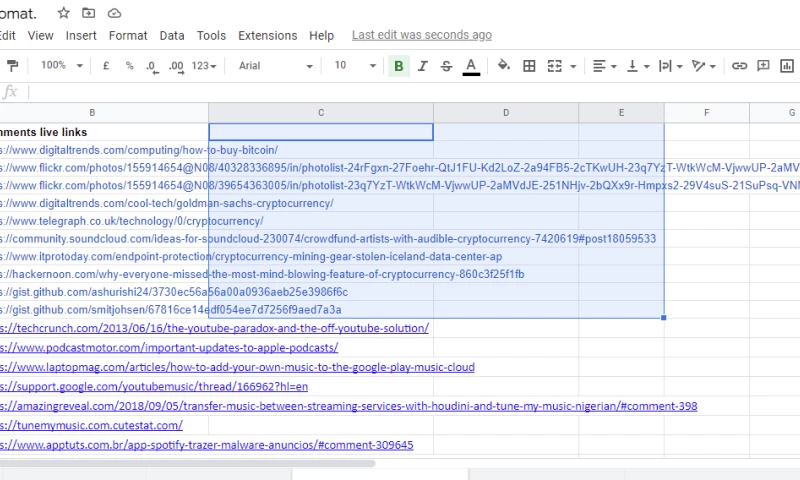Open the podcastmotor.com link

(169, 348)
